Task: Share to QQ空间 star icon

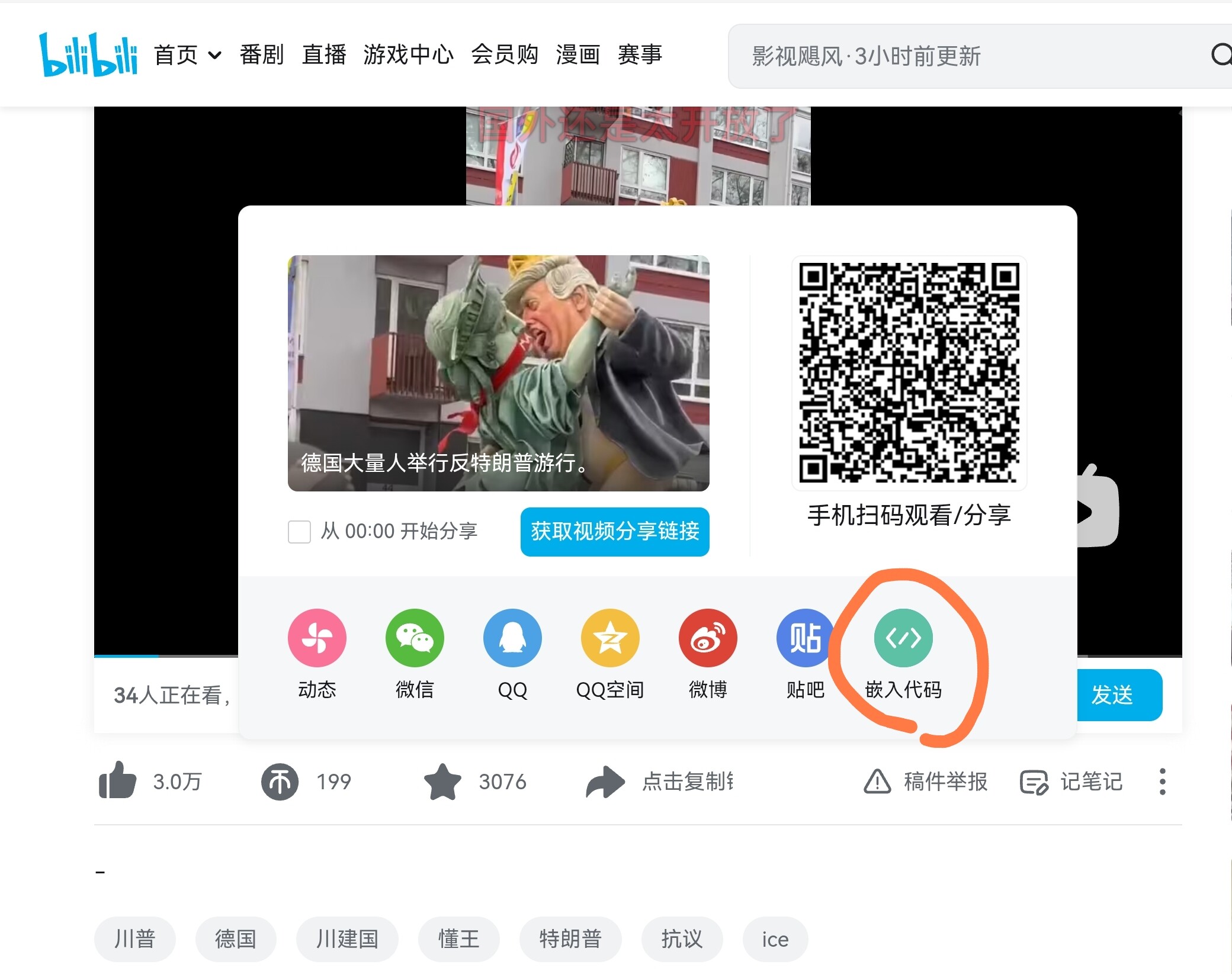Action: click(610, 638)
